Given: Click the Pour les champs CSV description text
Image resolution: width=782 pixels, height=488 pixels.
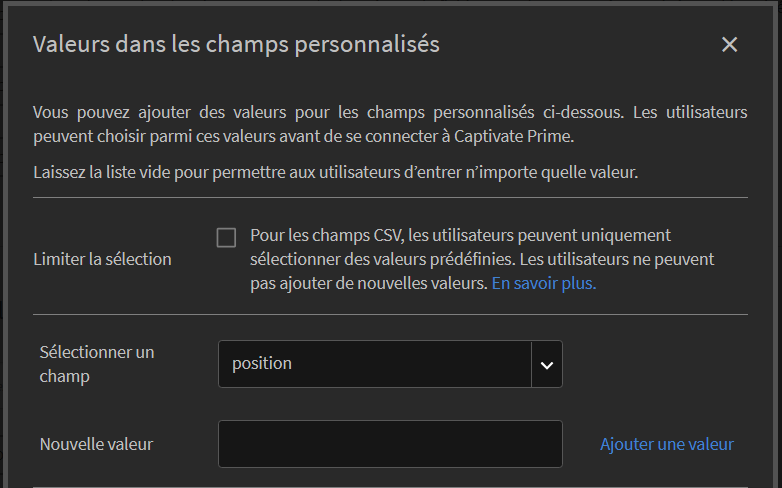Looking at the screenshot, I should pyautogui.click(x=460, y=235).
